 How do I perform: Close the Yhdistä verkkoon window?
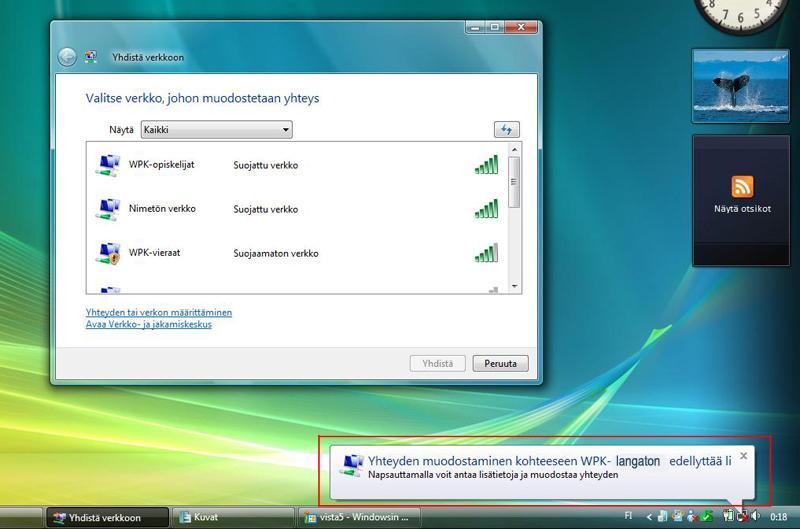coord(521,27)
